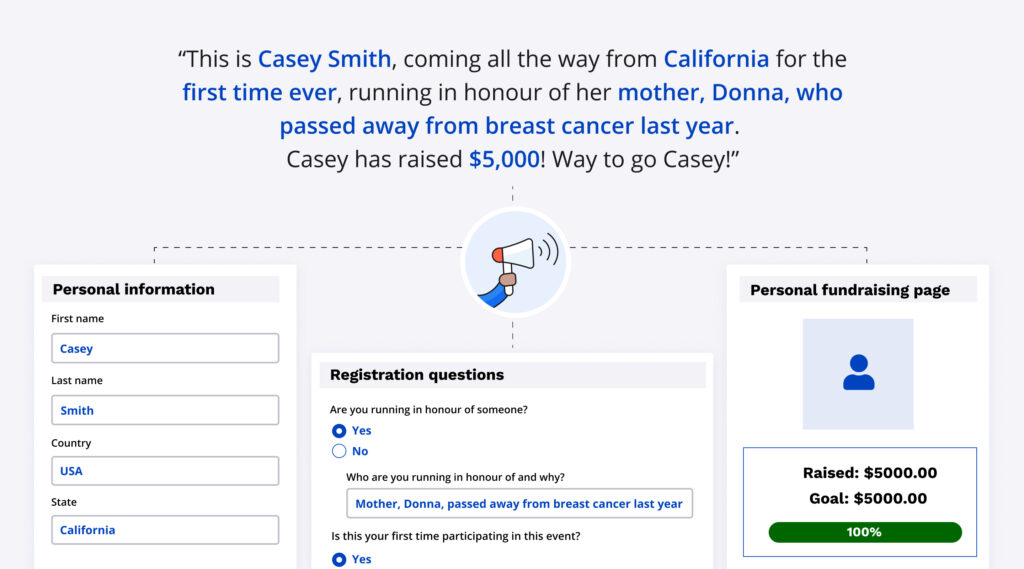Open the State field showing California
1024x569 pixels.
click(x=165, y=530)
